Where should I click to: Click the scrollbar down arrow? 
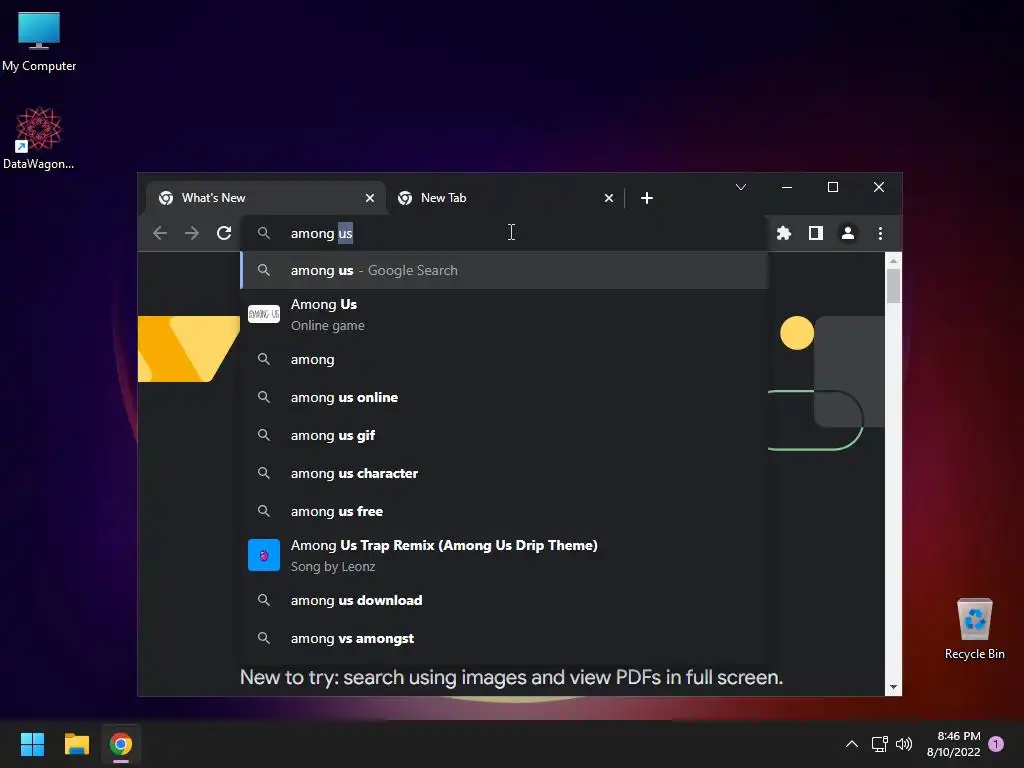[893, 688]
